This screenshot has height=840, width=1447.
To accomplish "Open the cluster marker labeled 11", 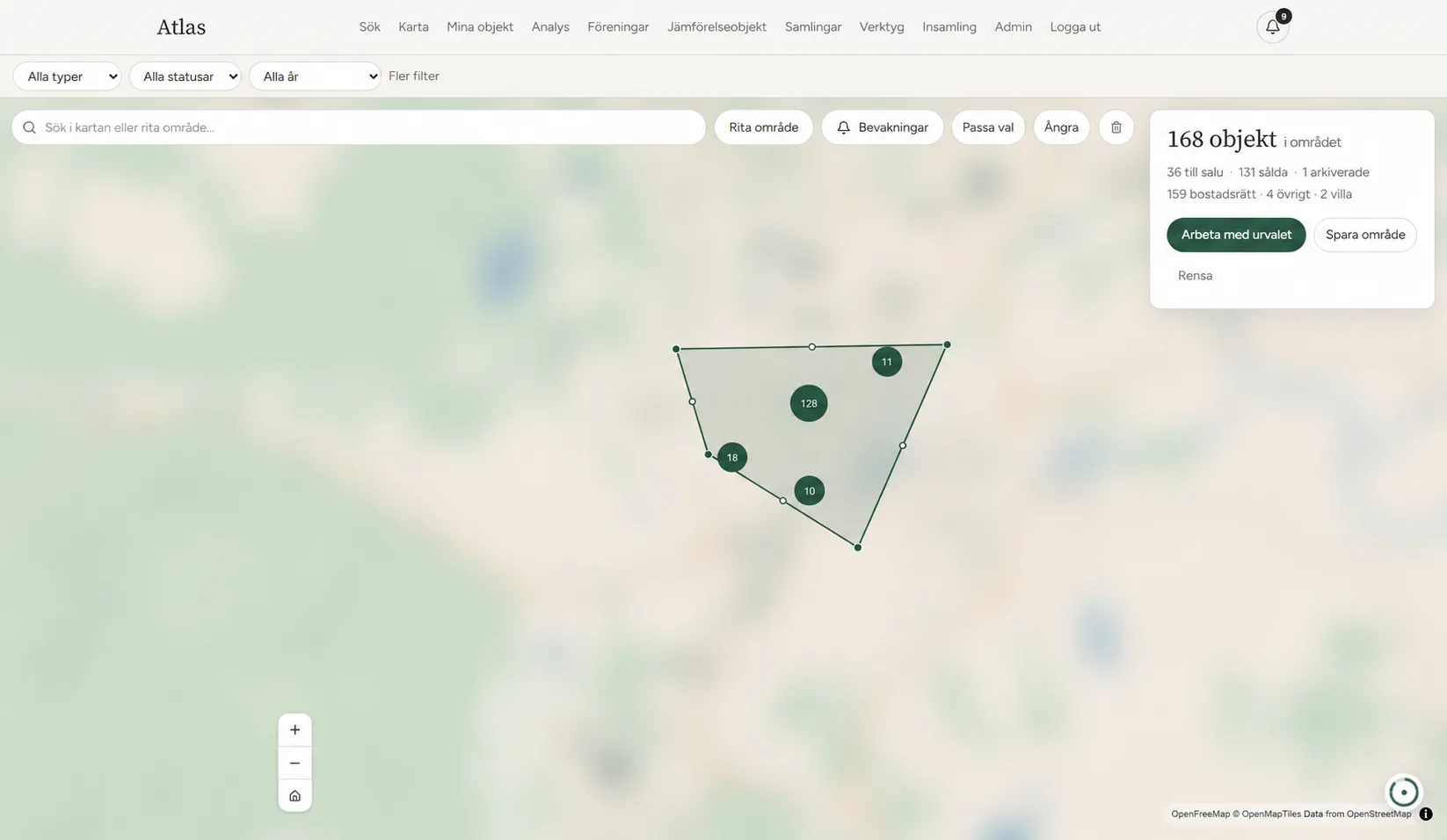I will point(887,362).
